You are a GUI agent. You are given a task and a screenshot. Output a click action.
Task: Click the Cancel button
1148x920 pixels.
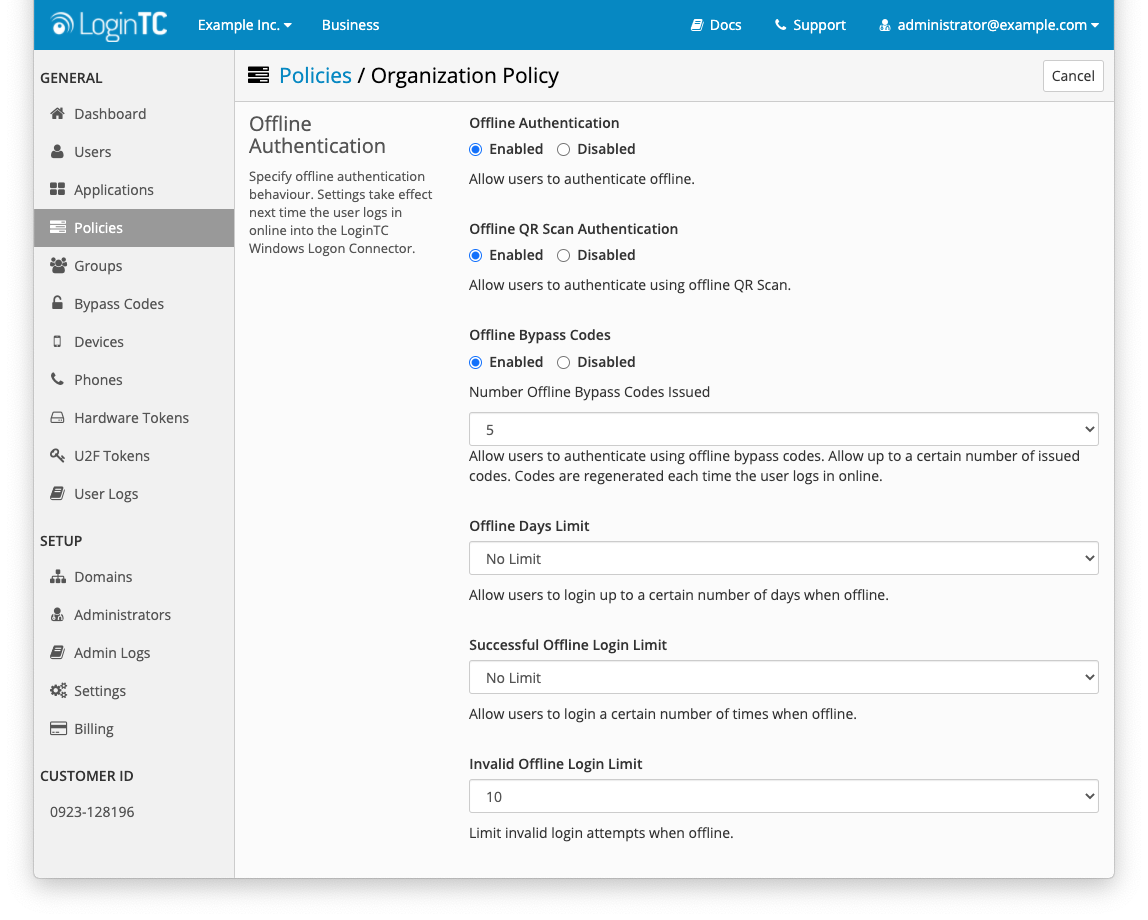tap(1072, 75)
